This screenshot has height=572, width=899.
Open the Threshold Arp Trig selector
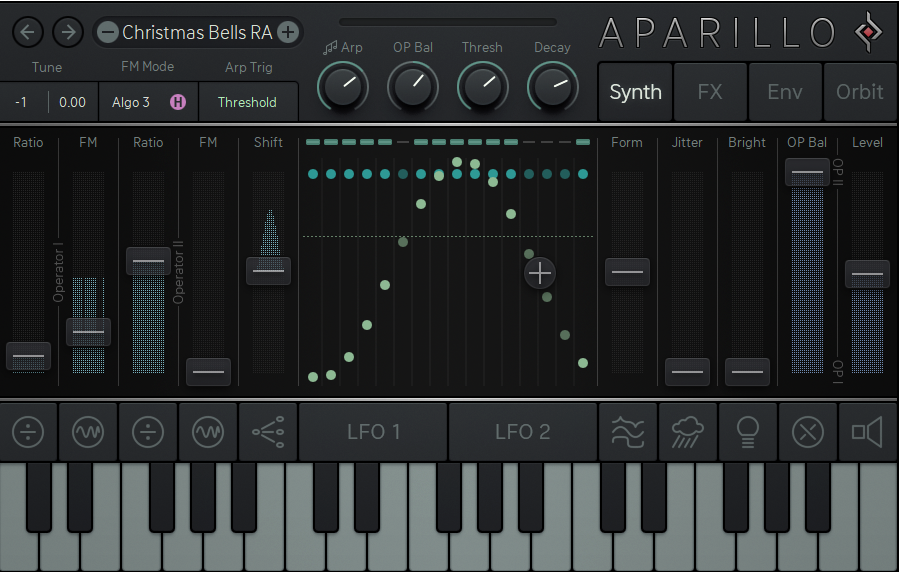tap(247, 103)
